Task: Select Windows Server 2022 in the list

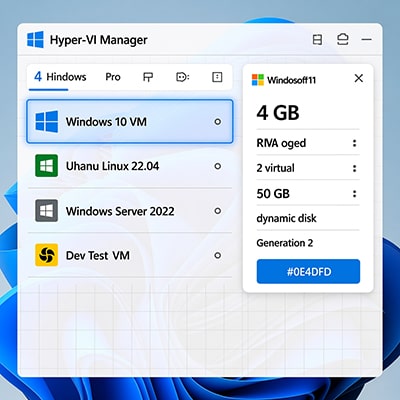Action: click(130, 211)
